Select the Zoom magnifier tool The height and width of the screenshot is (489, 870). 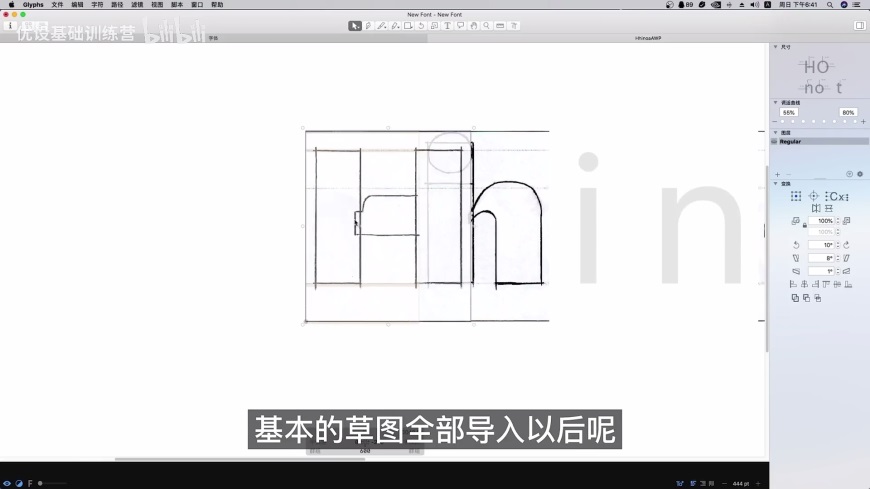pos(487,26)
